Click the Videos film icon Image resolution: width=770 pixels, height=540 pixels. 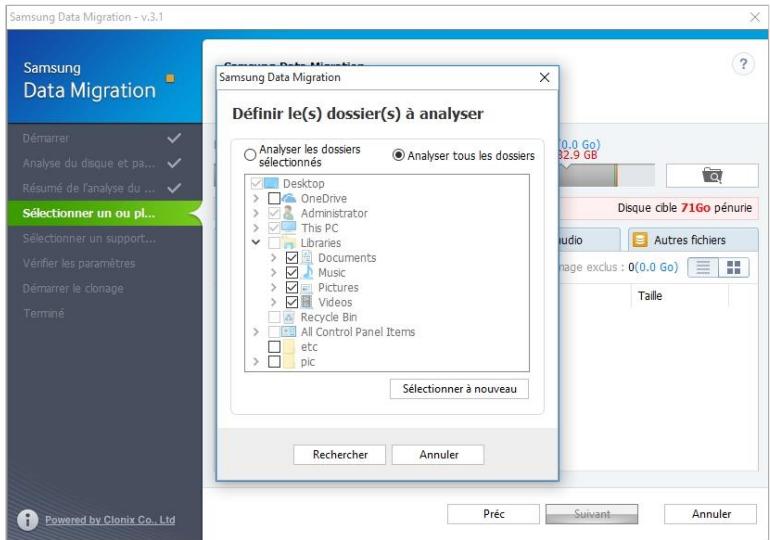click(x=306, y=302)
